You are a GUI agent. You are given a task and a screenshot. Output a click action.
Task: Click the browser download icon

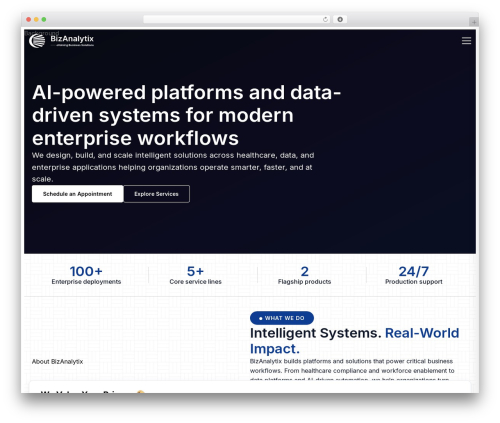pos(340,20)
